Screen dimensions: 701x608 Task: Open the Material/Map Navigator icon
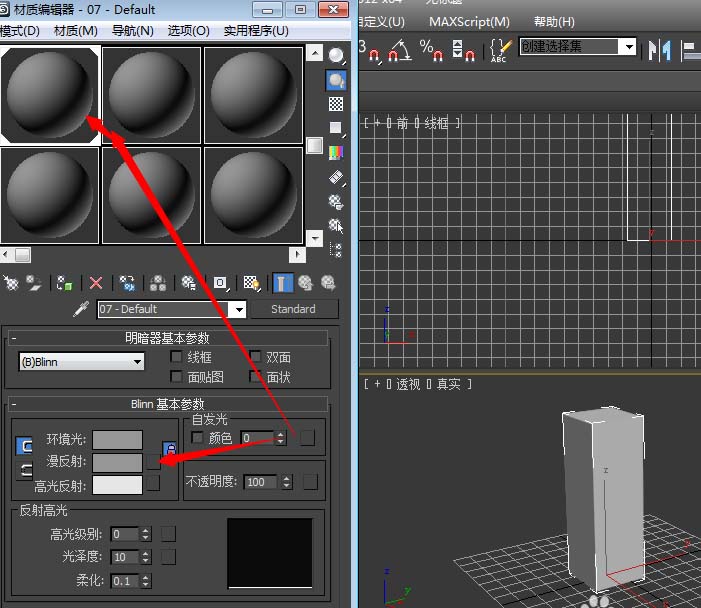pyautogui.click(x=336, y=250)
